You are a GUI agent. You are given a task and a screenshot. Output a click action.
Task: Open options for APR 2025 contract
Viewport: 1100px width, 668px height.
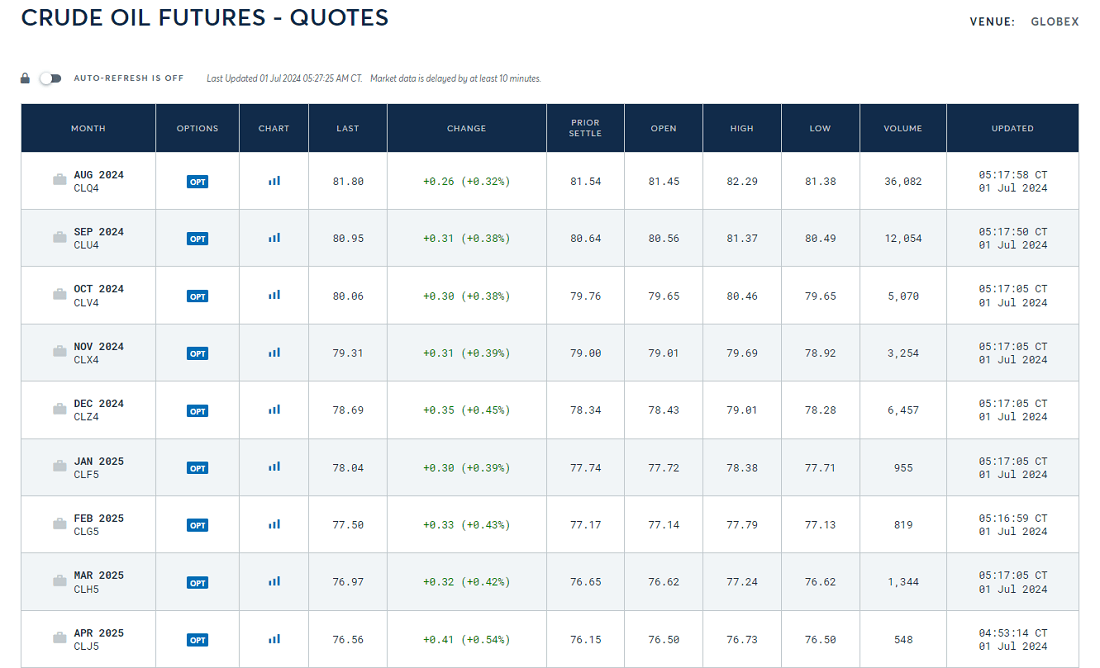[x=198, y=640]
